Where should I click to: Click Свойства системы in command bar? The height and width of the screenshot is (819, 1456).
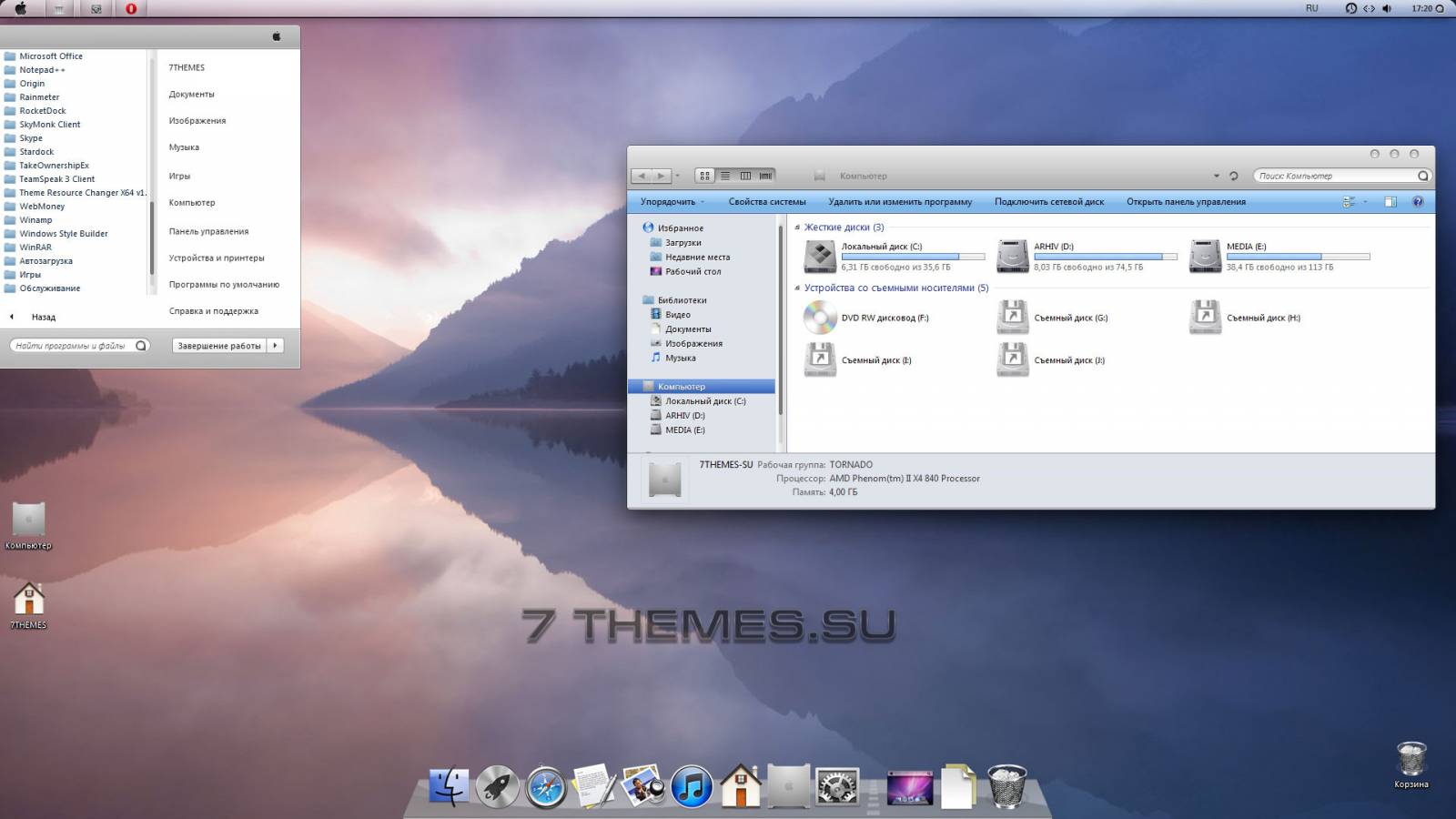[767, 202]
